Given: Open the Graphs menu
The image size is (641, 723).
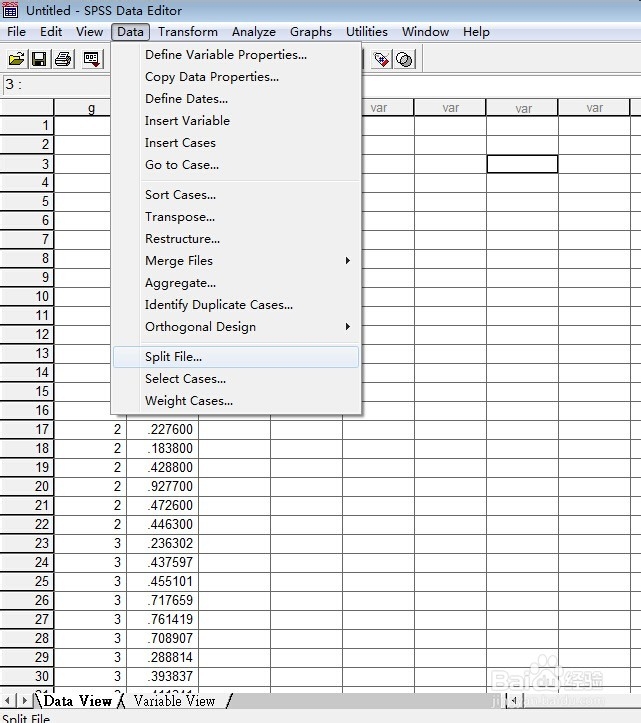Looking at the screenshot, I should tap(310, 32).
